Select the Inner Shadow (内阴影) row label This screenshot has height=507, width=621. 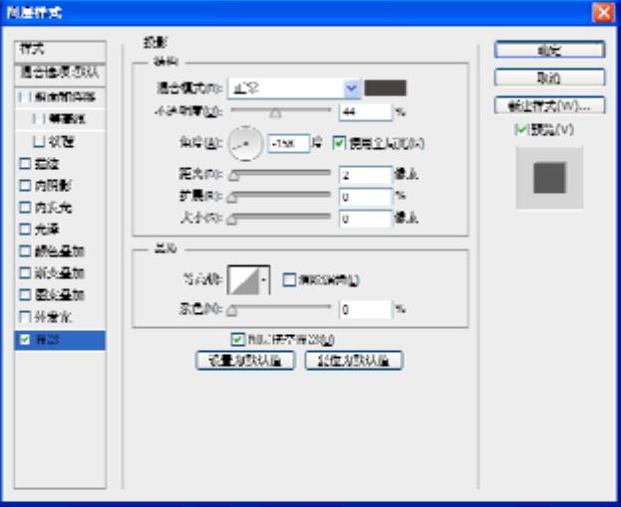point(53,185)
